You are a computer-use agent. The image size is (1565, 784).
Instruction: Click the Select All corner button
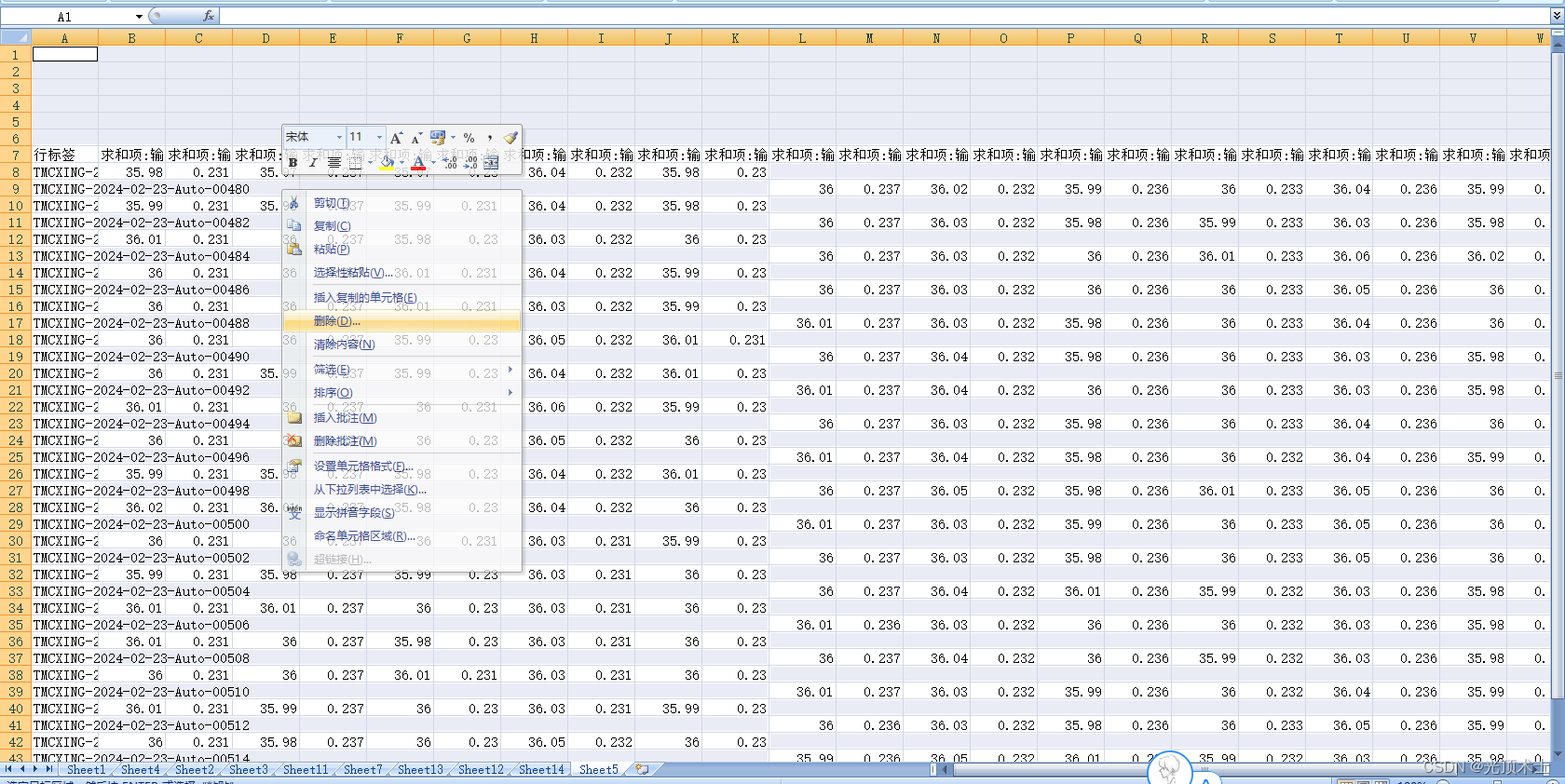point(16,38)
